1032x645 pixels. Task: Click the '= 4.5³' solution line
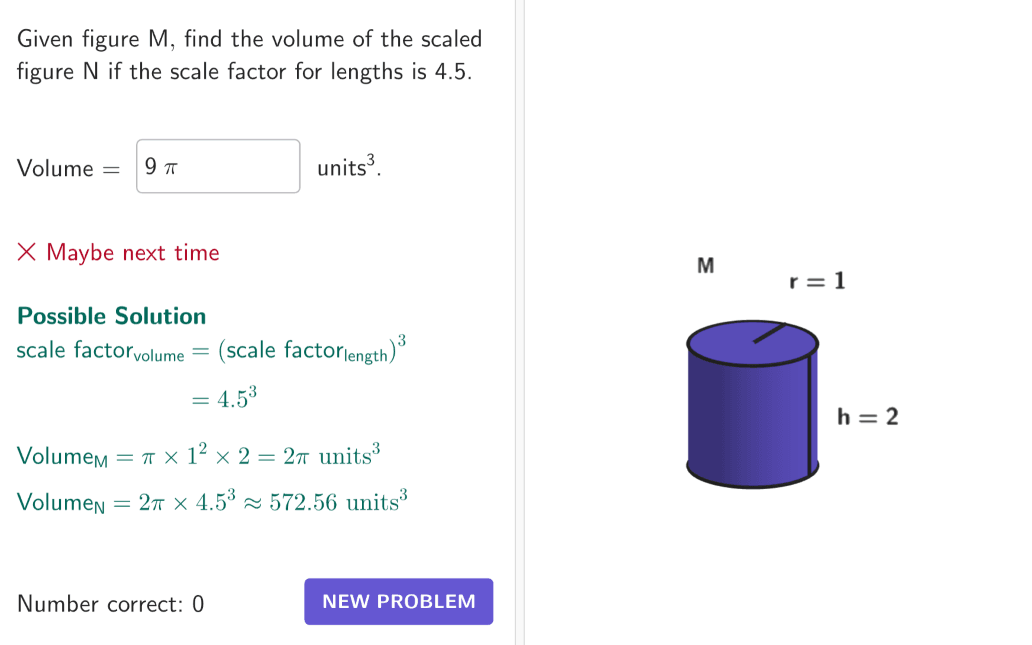coord(224,398)
